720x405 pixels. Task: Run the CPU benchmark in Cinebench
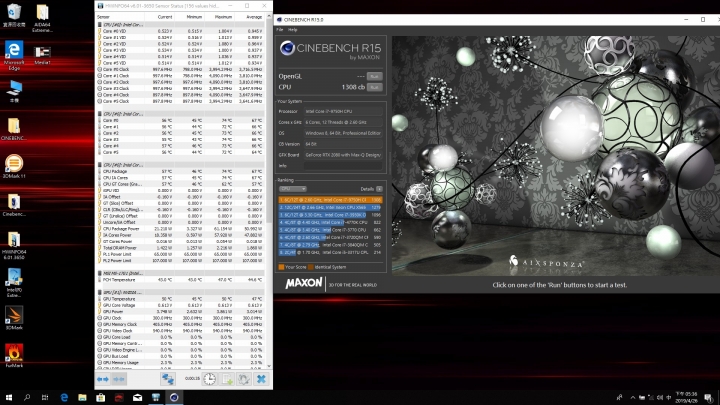point(375,87)
